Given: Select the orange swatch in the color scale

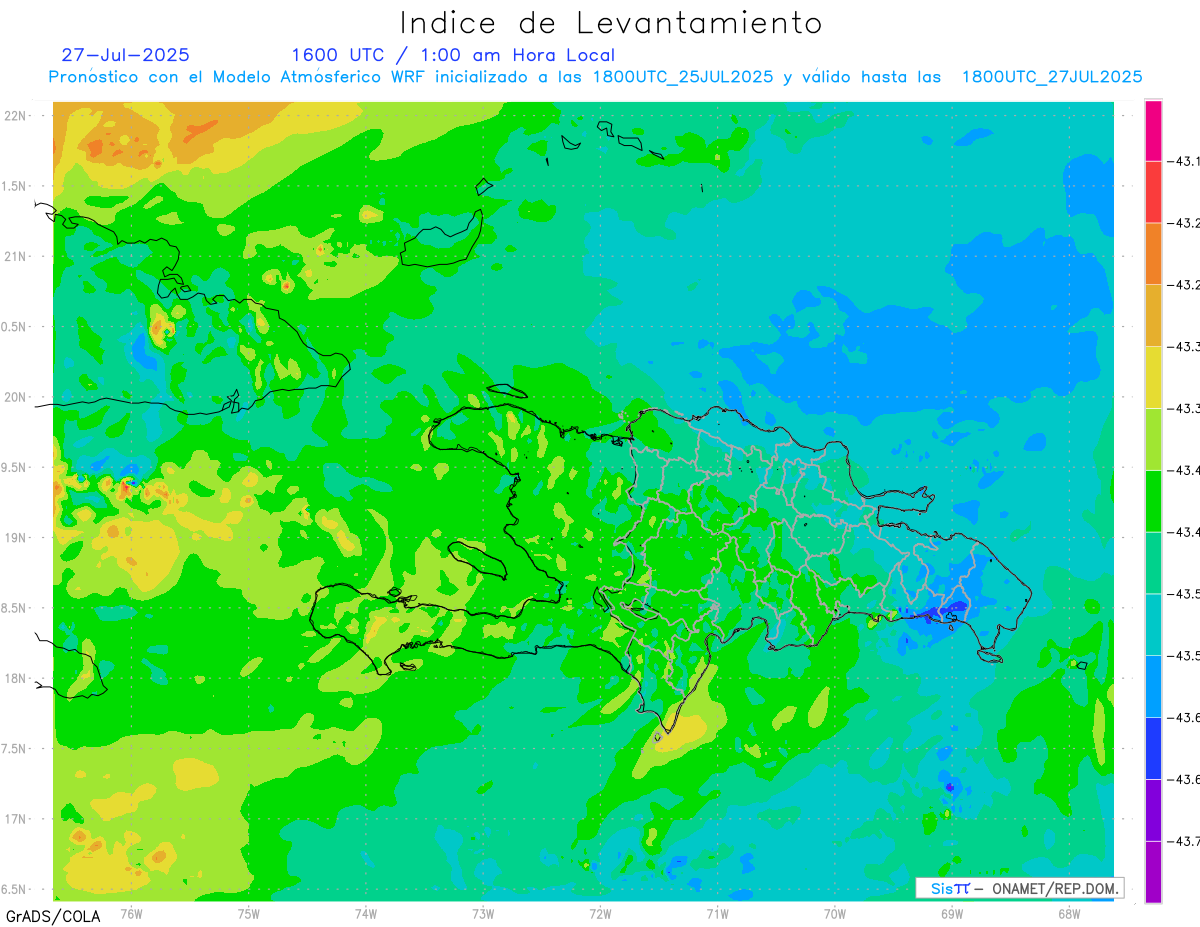Looking at the screenshot, I should point(1153,254).
